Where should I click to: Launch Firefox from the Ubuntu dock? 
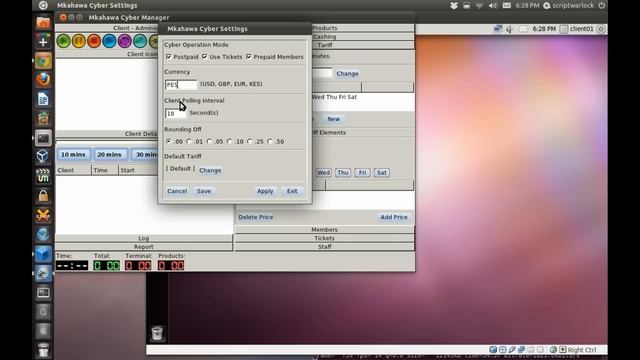click(43, 80)
